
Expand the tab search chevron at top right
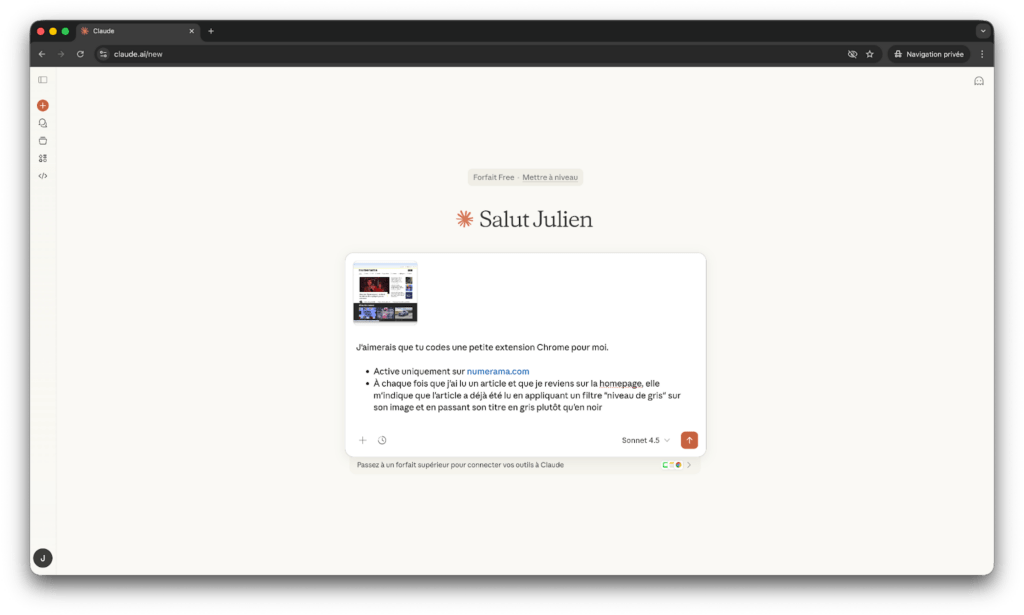tap(982, 31)
